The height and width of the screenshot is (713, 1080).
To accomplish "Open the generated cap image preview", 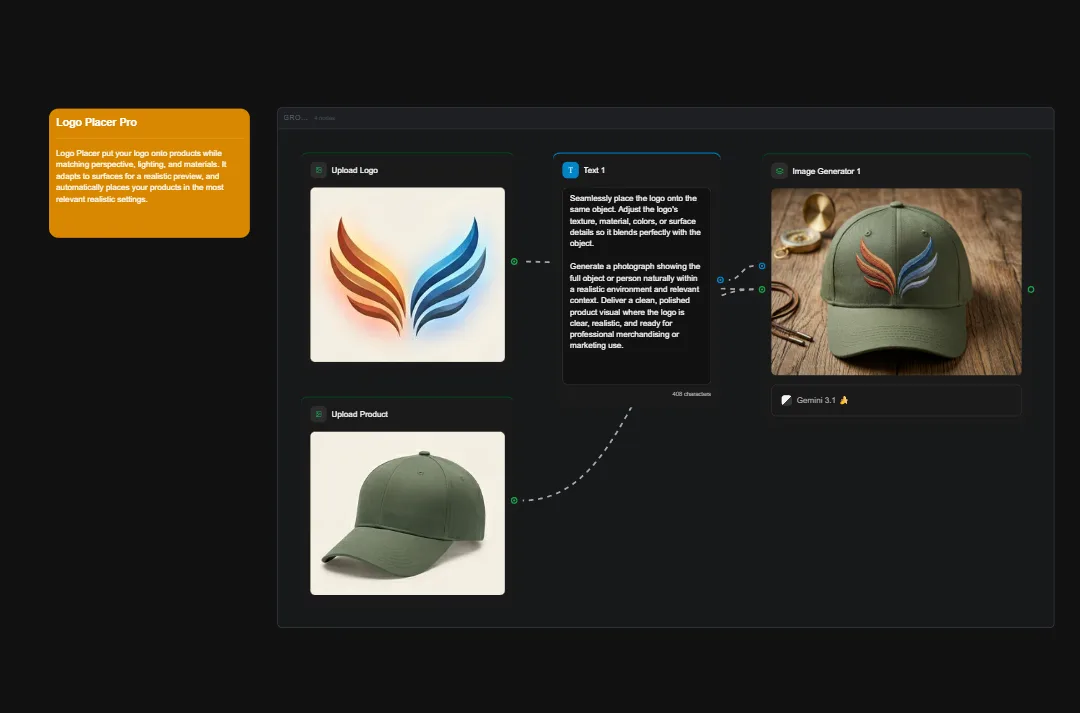I will pos(895,281).
